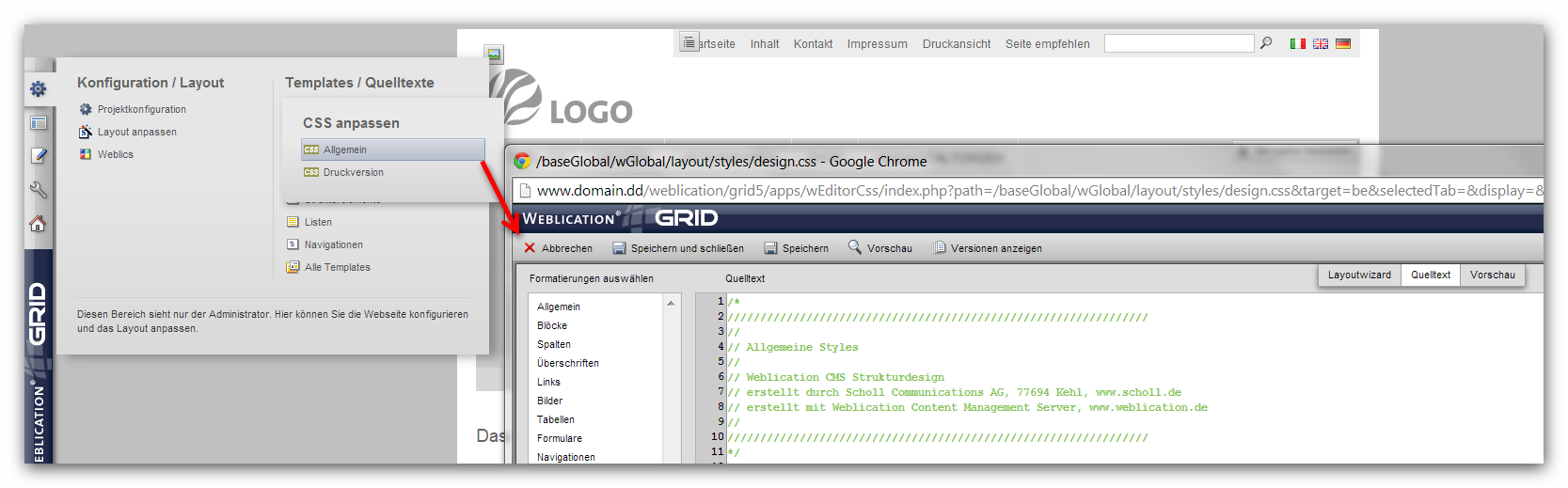Select Formulare in the Formatierungen list
This screenshot has width=1568, height=488.
(x=560, y=438)
